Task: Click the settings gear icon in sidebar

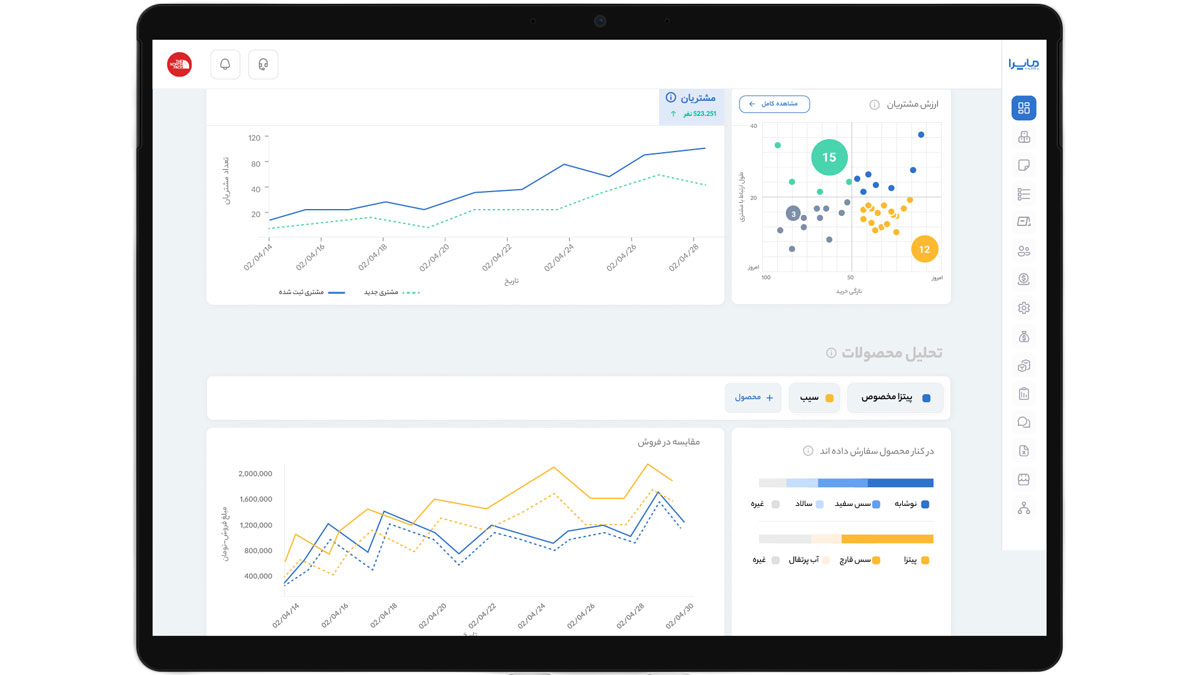Action: 1023,308
